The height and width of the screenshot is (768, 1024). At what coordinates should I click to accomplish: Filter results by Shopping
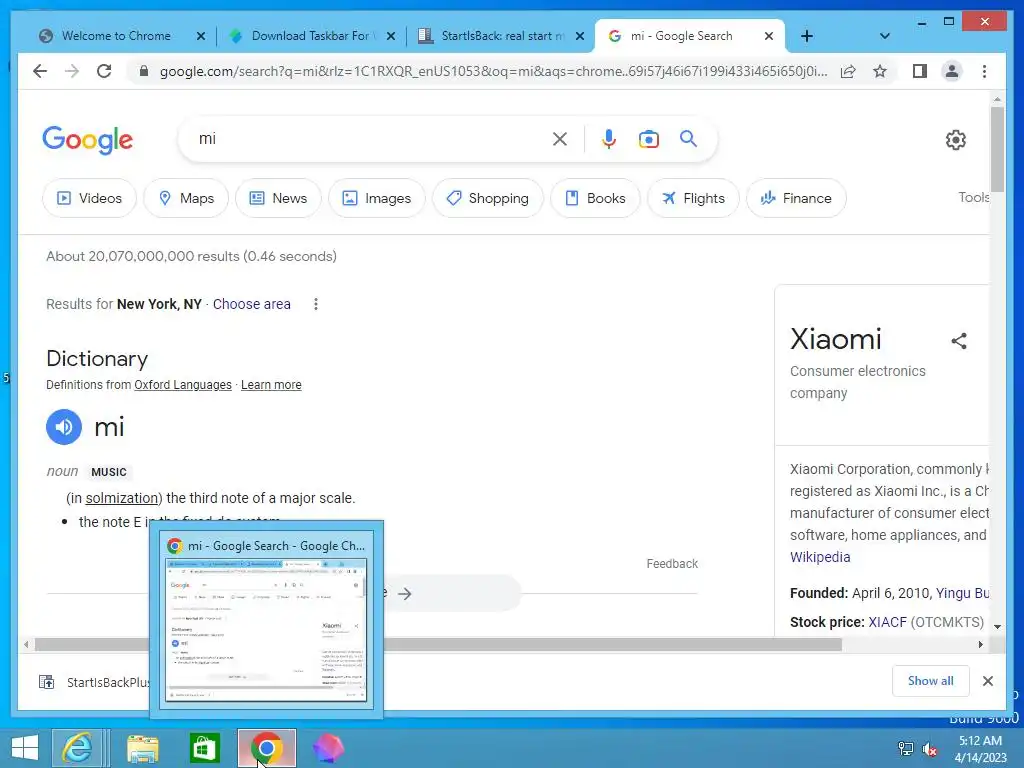(488, 198)
